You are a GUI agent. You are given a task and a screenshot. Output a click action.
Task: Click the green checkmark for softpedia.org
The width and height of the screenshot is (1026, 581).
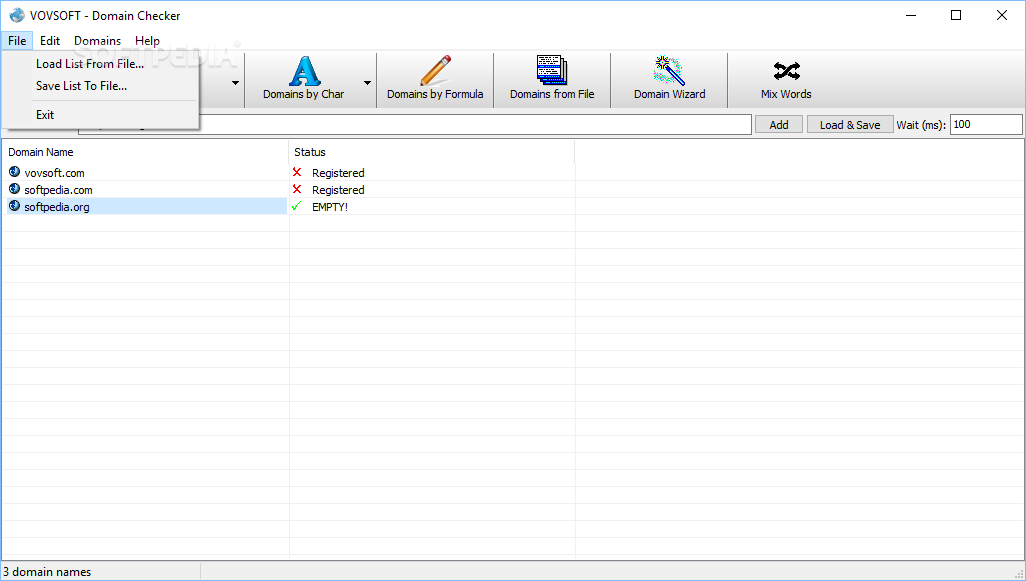point(296,206)
